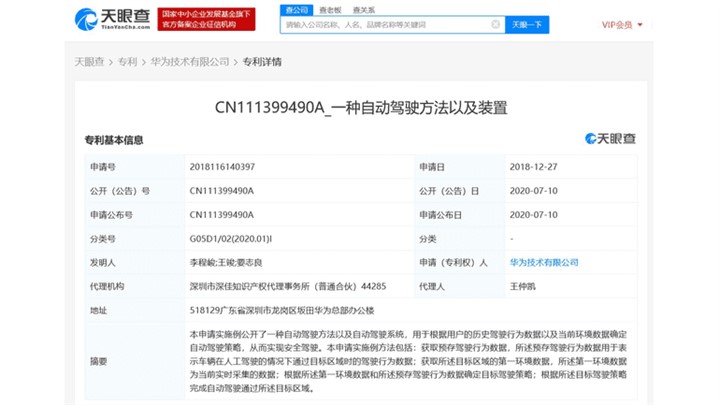Select the 查公司 search tab
This screenshot has width=719, height=405.
[x=296, y=8]
